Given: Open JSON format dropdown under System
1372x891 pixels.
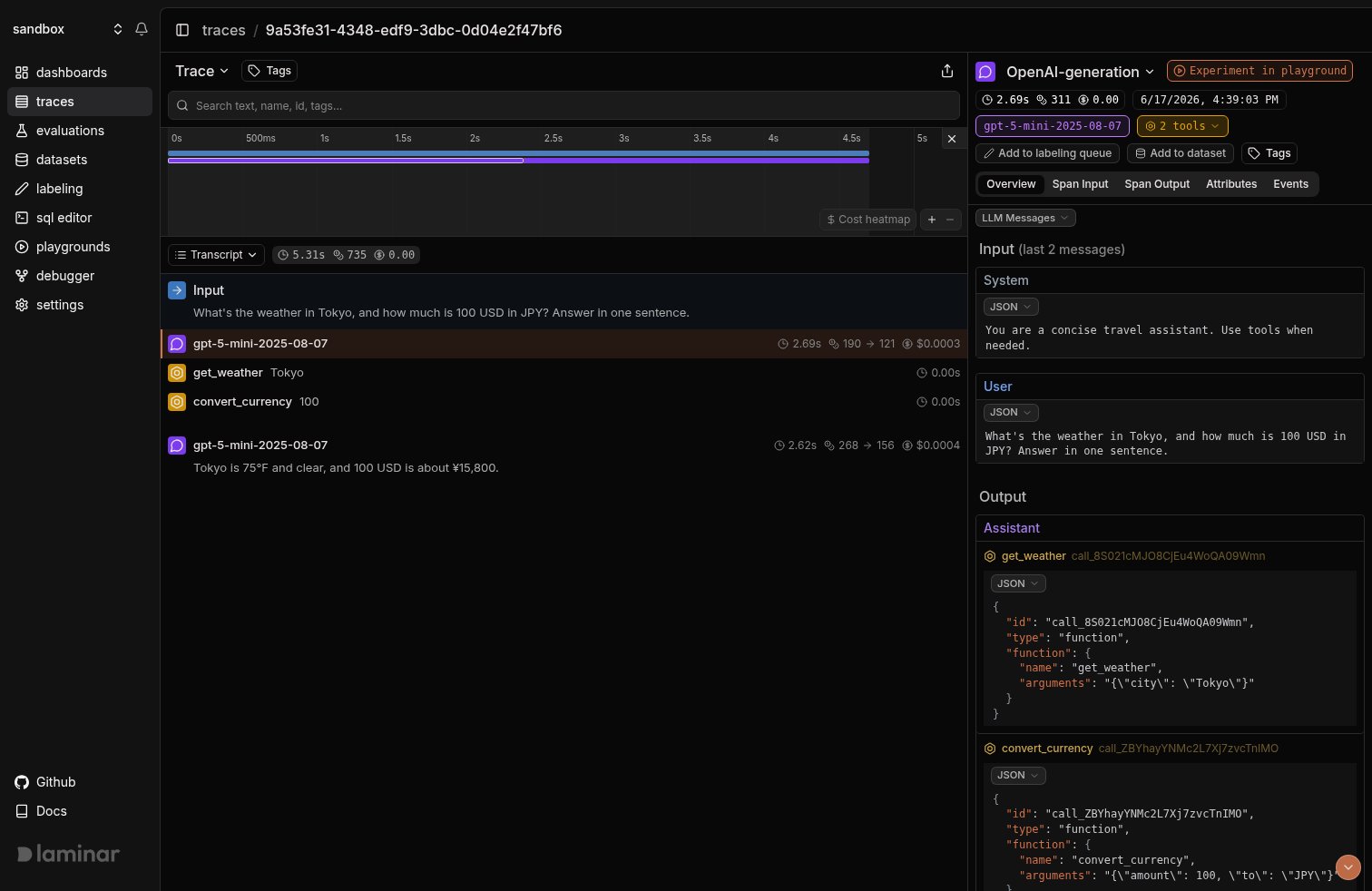Looking at the screenshot, I should (1011, 307).
